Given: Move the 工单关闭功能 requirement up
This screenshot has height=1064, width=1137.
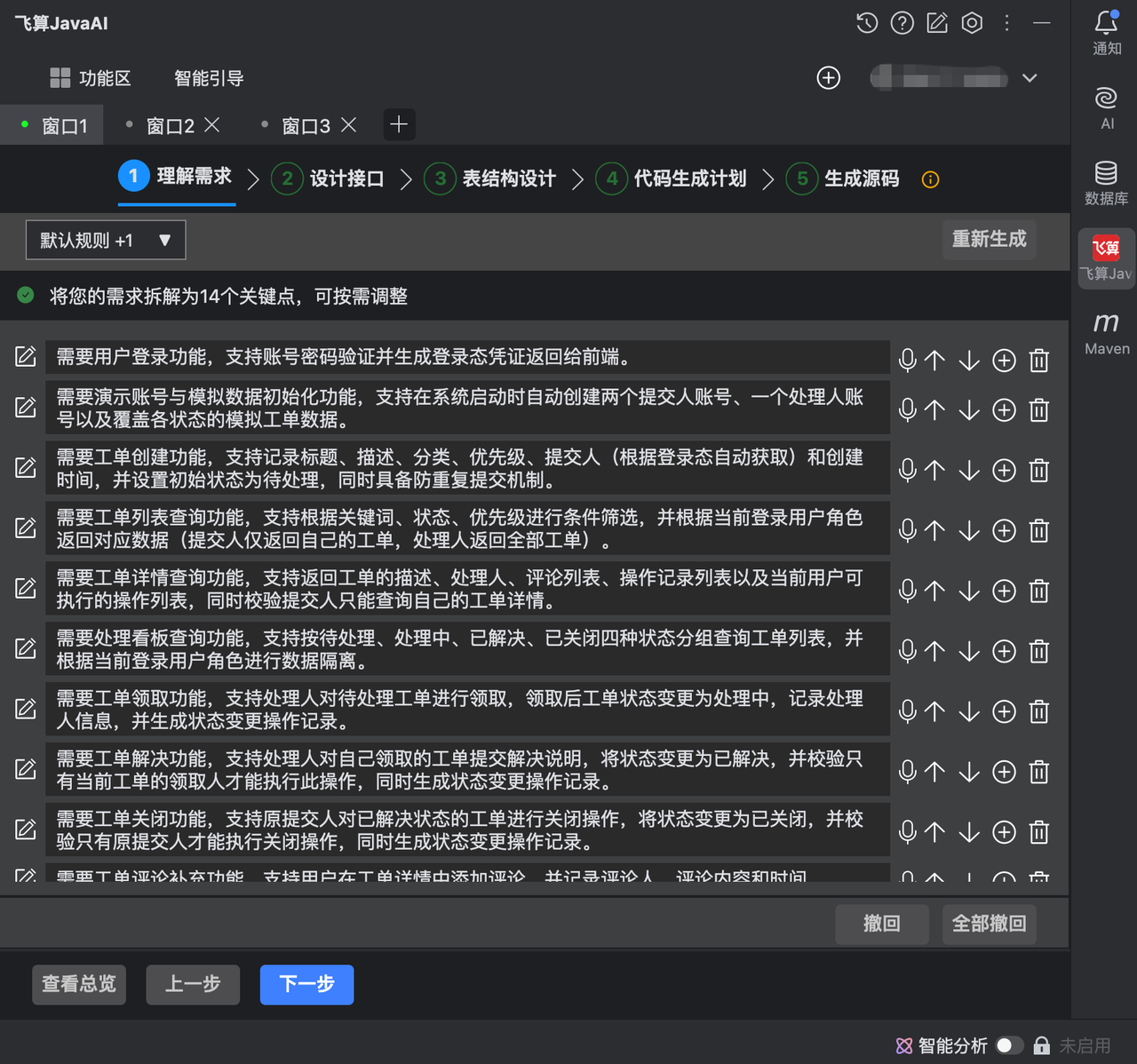Looking at the screenshot, I should [x=934, y=832].
